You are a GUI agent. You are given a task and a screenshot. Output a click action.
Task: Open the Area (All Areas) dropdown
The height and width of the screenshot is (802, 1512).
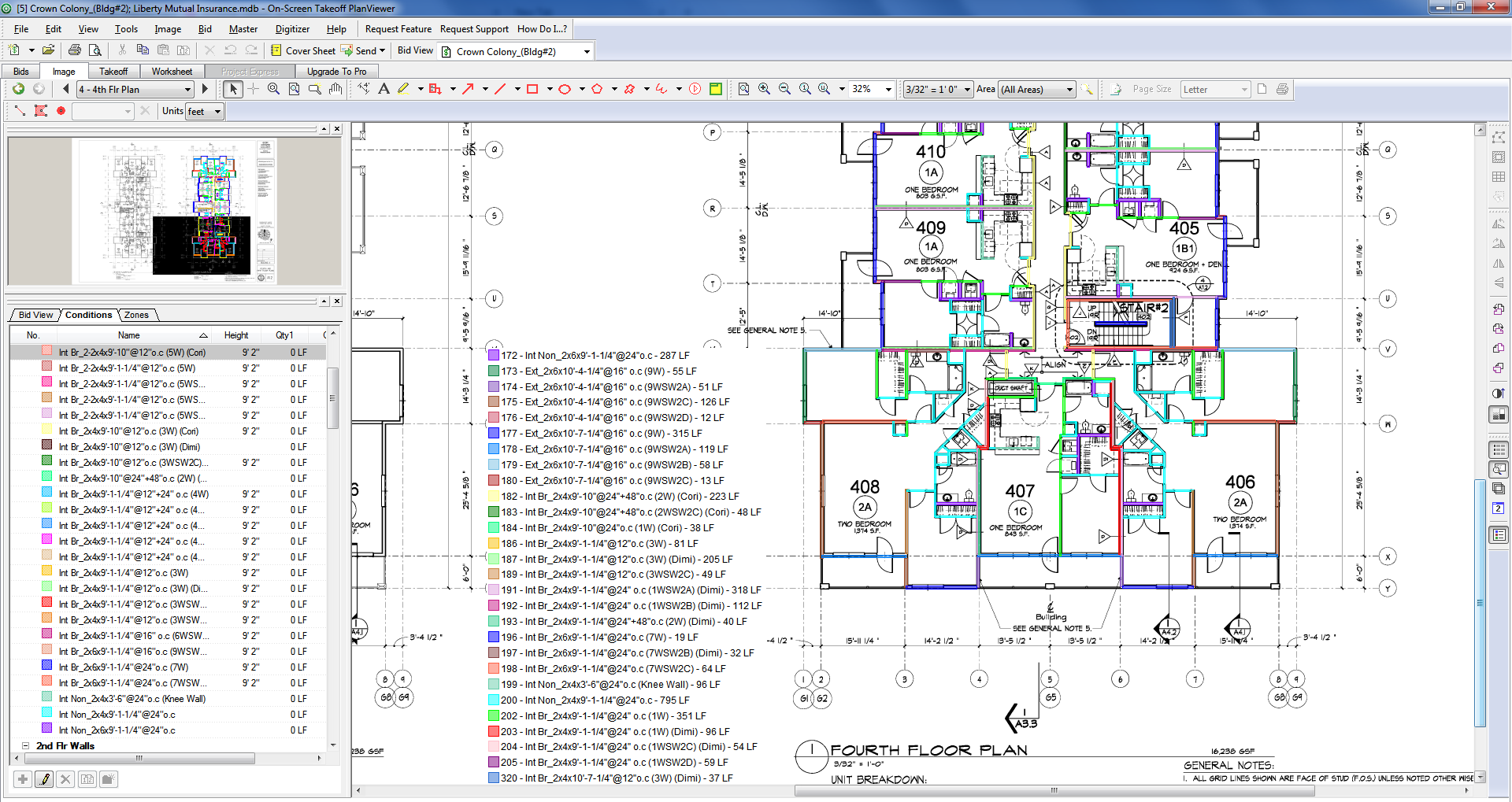click(1037, 90)
